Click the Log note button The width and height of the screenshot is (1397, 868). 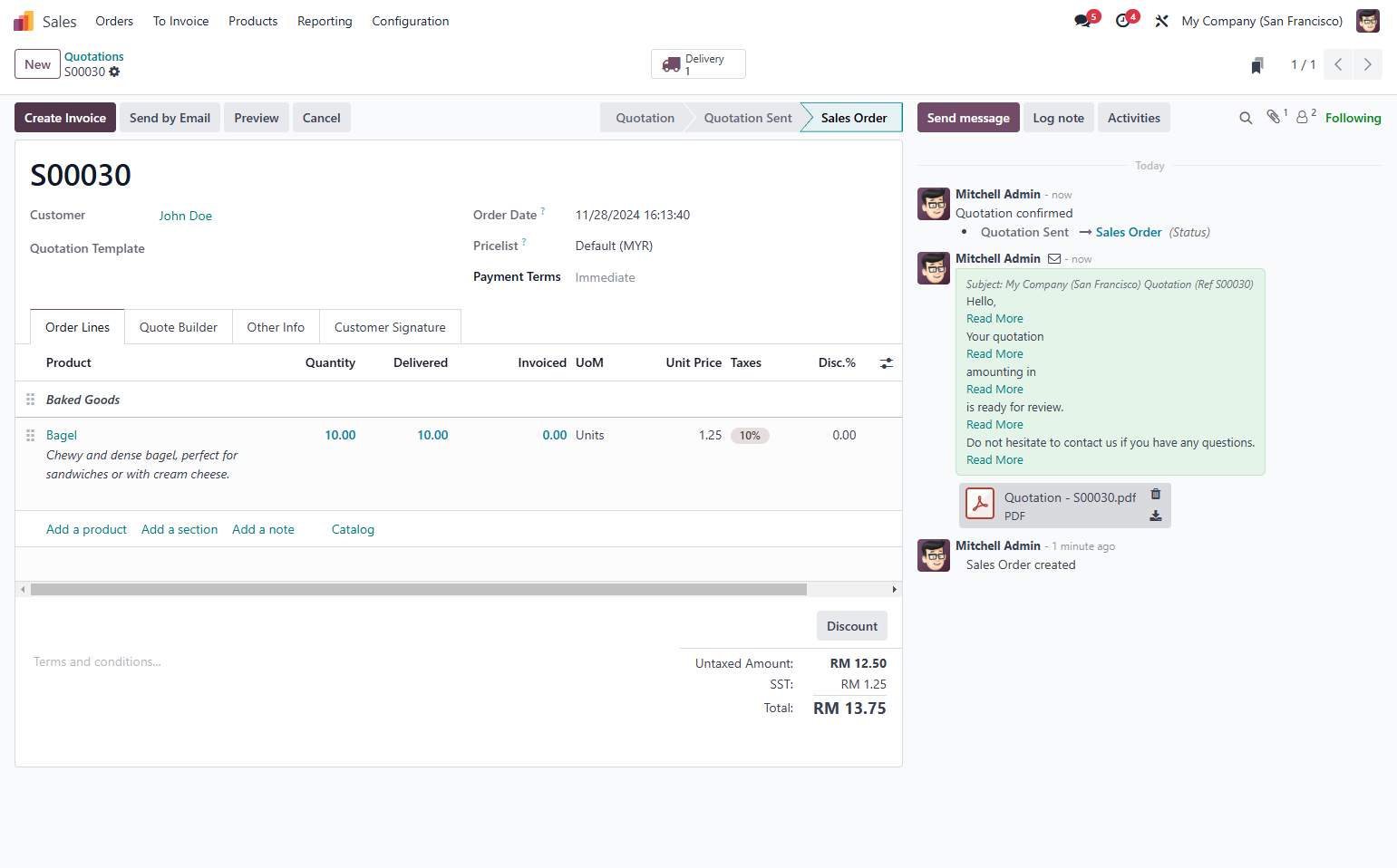click(x=1058, y=118)
